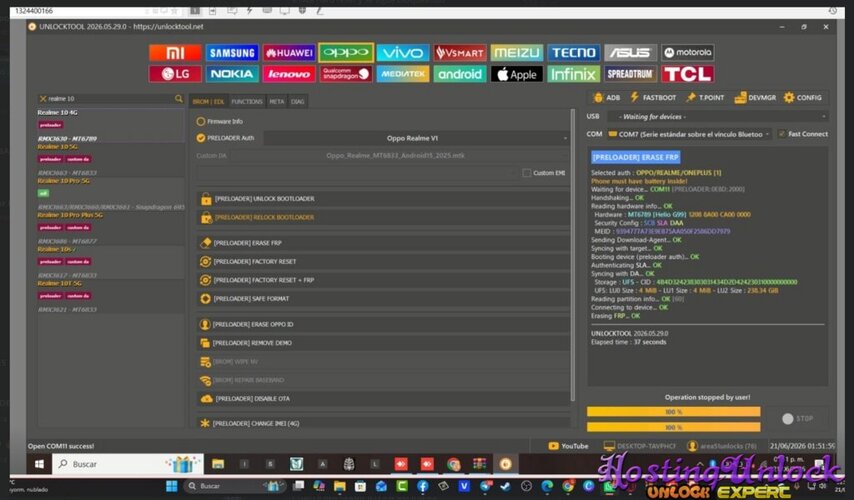Select the MediaTek brand icon
854x500 pixels.
402,74
